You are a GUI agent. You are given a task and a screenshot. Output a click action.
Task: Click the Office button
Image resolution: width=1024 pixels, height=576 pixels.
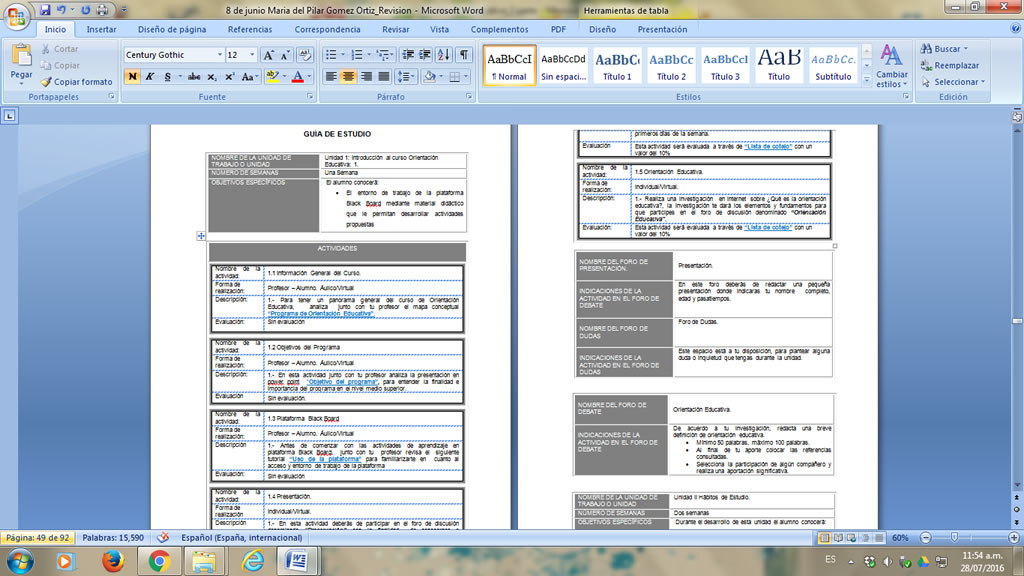tap(17, 16)
